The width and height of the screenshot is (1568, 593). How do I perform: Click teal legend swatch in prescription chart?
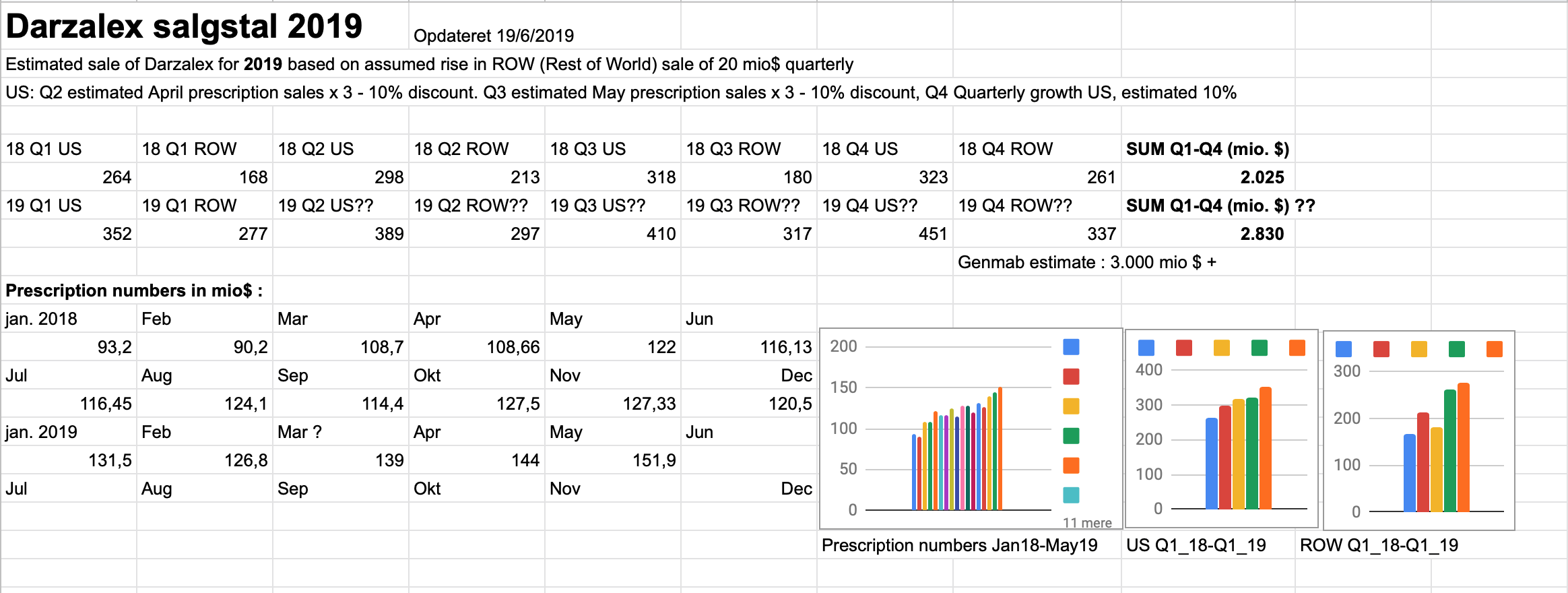1071,495
